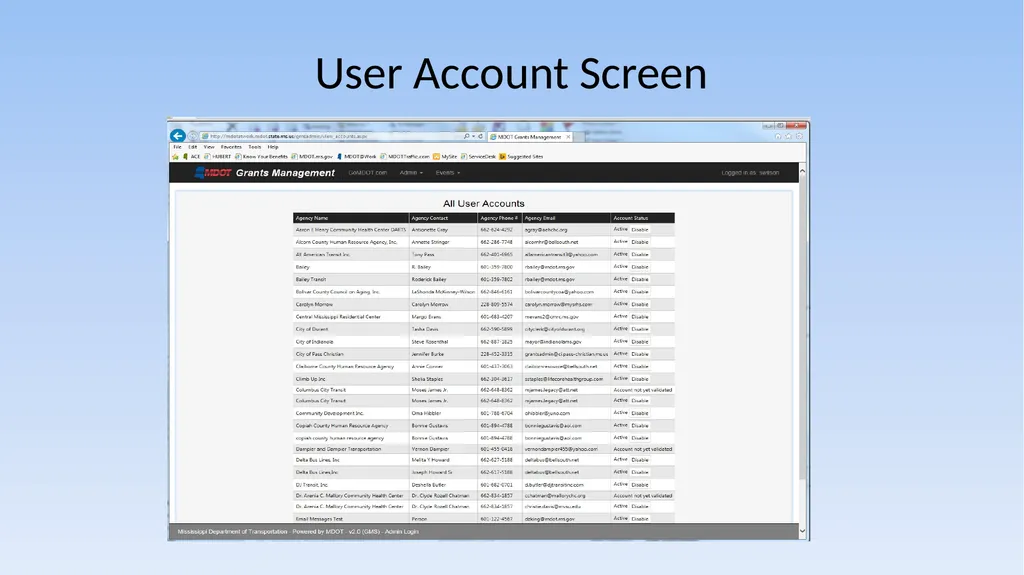Click the scrollbar down arrow
This screenshot has width=1024, height=575.
tap(802, 531)
